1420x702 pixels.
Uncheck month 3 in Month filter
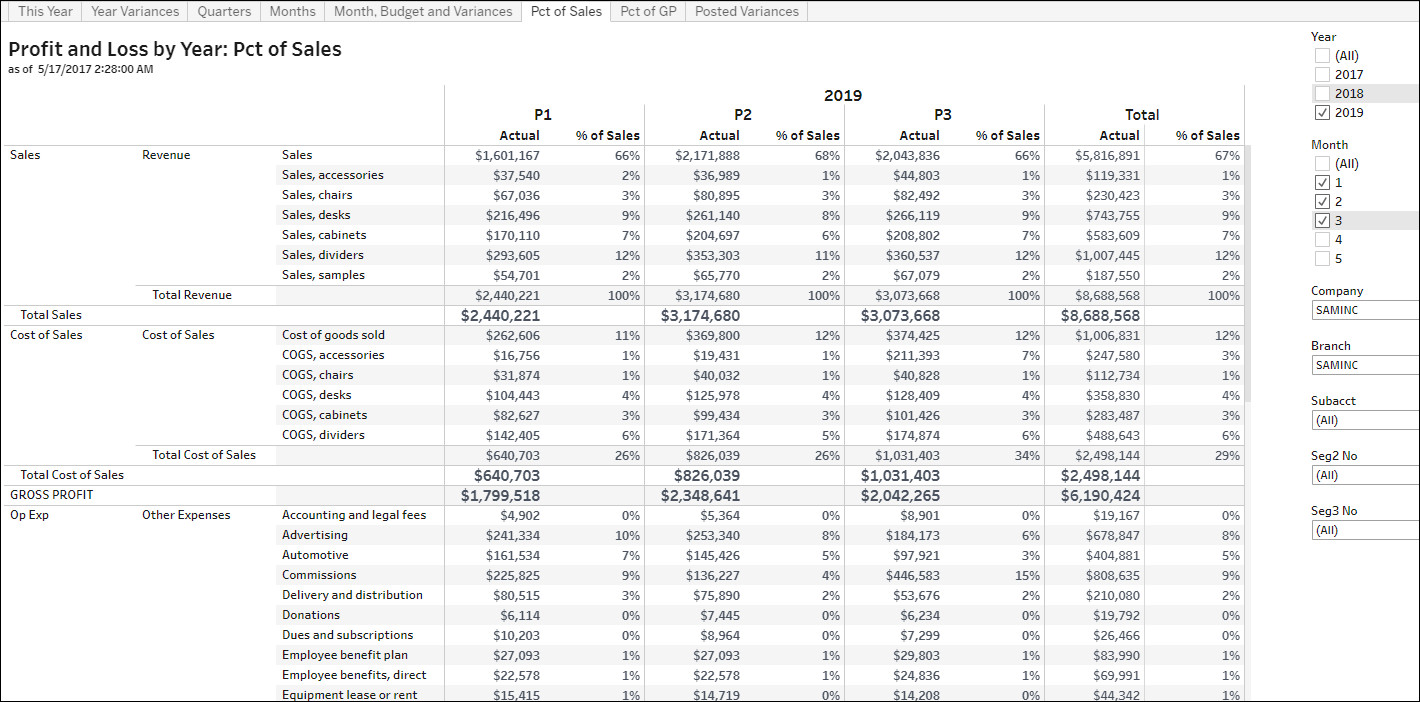(x=1322, y=221)
